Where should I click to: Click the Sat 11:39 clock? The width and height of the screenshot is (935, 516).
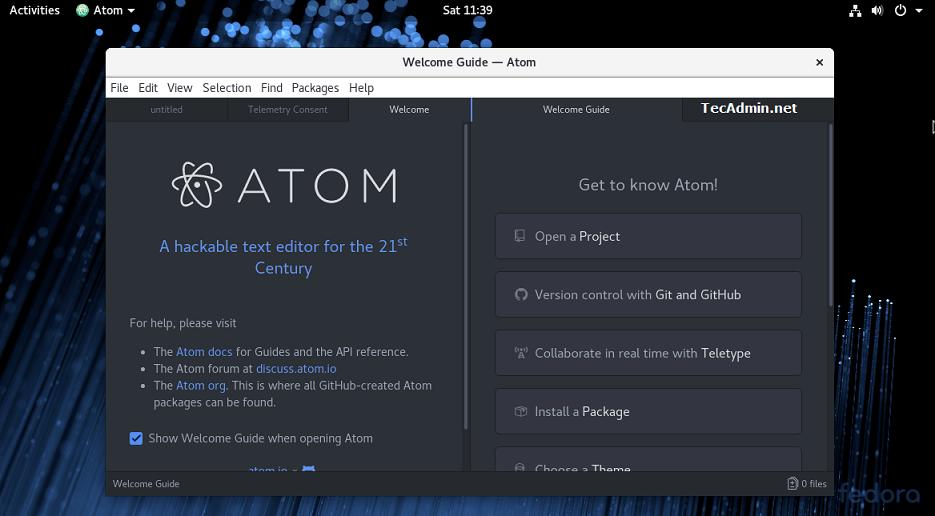pos(468,10)
